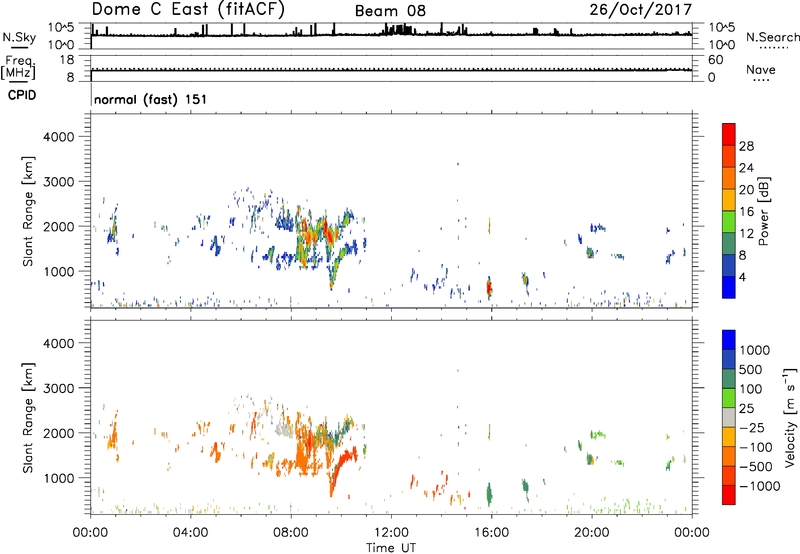Screen dimensions: 800x554
Task: Click the red top segment of Power color bar
Action: (x=729, y=134)
